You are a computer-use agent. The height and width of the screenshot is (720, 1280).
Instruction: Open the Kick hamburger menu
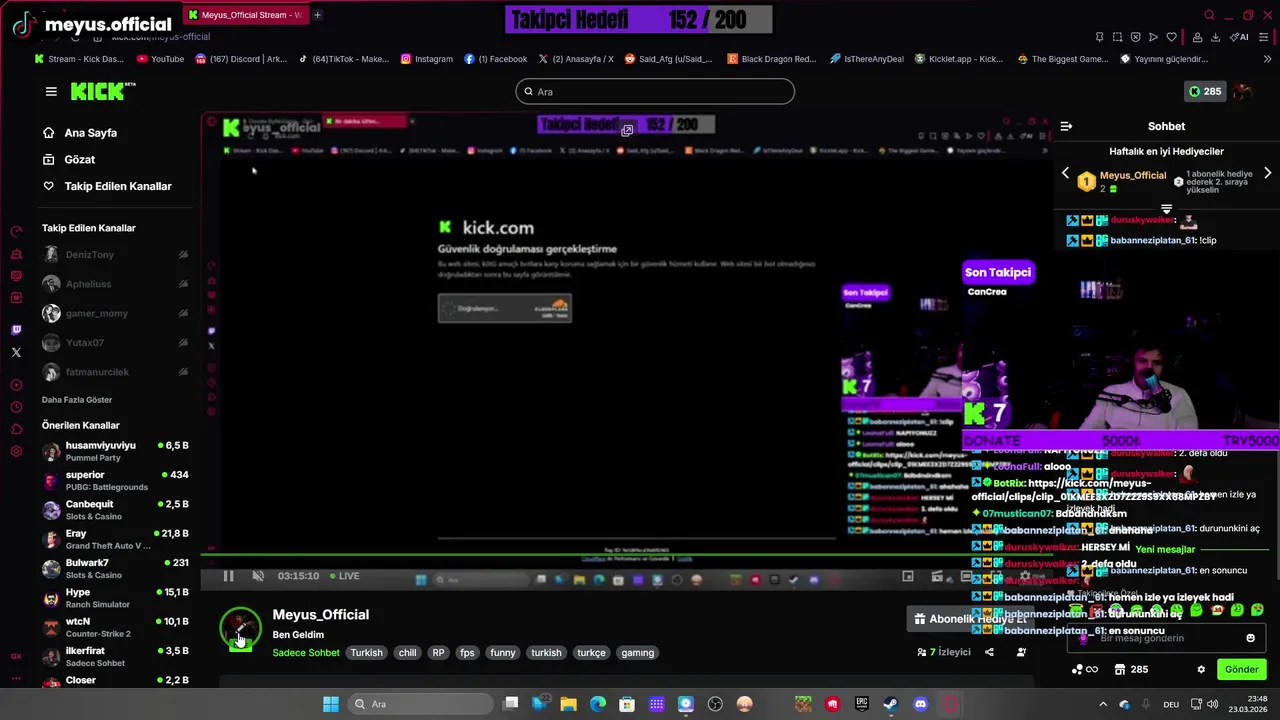(x=51, y=91)
